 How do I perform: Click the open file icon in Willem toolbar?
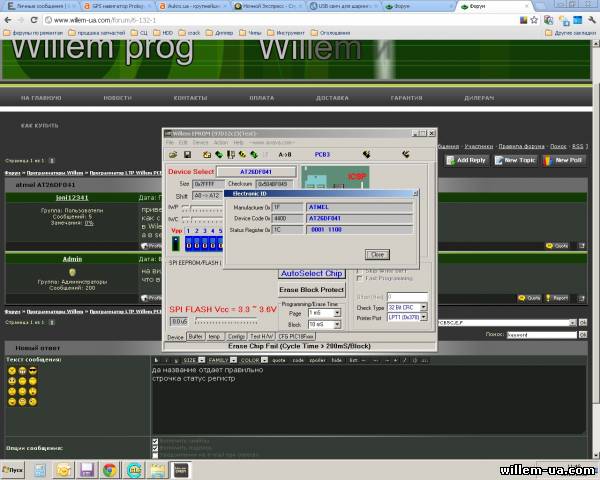173,155
